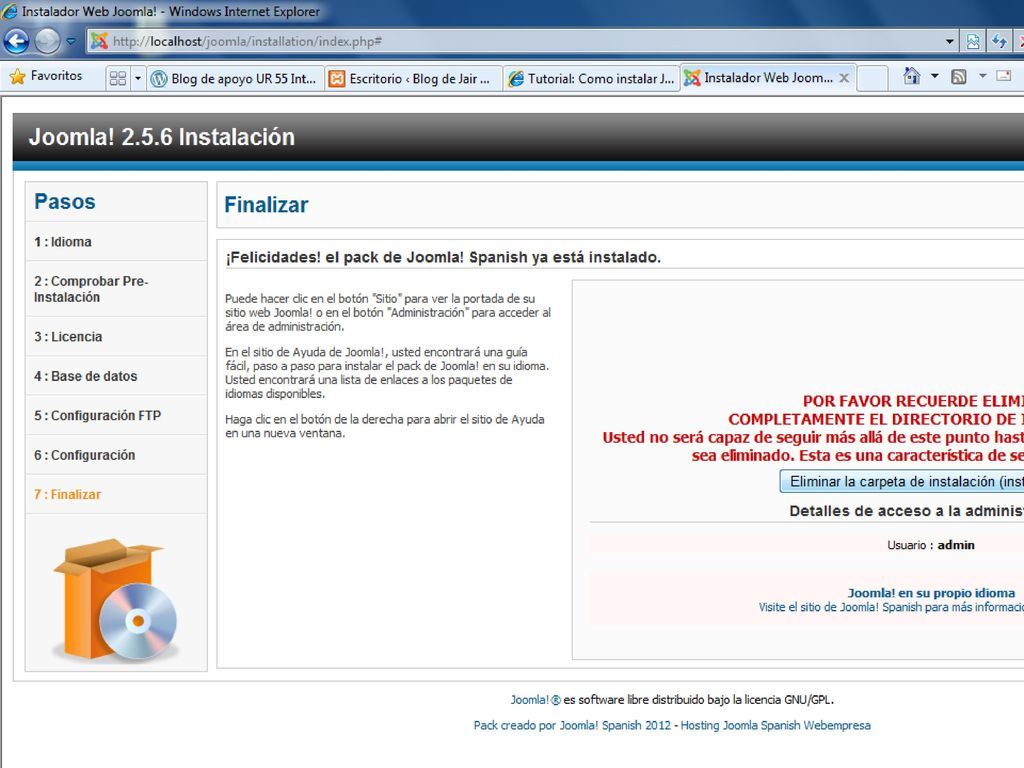Switch to Tutorial: Como instalar J... tab
The width and height of the screenshot is (1024, 768).
point(592,78)
